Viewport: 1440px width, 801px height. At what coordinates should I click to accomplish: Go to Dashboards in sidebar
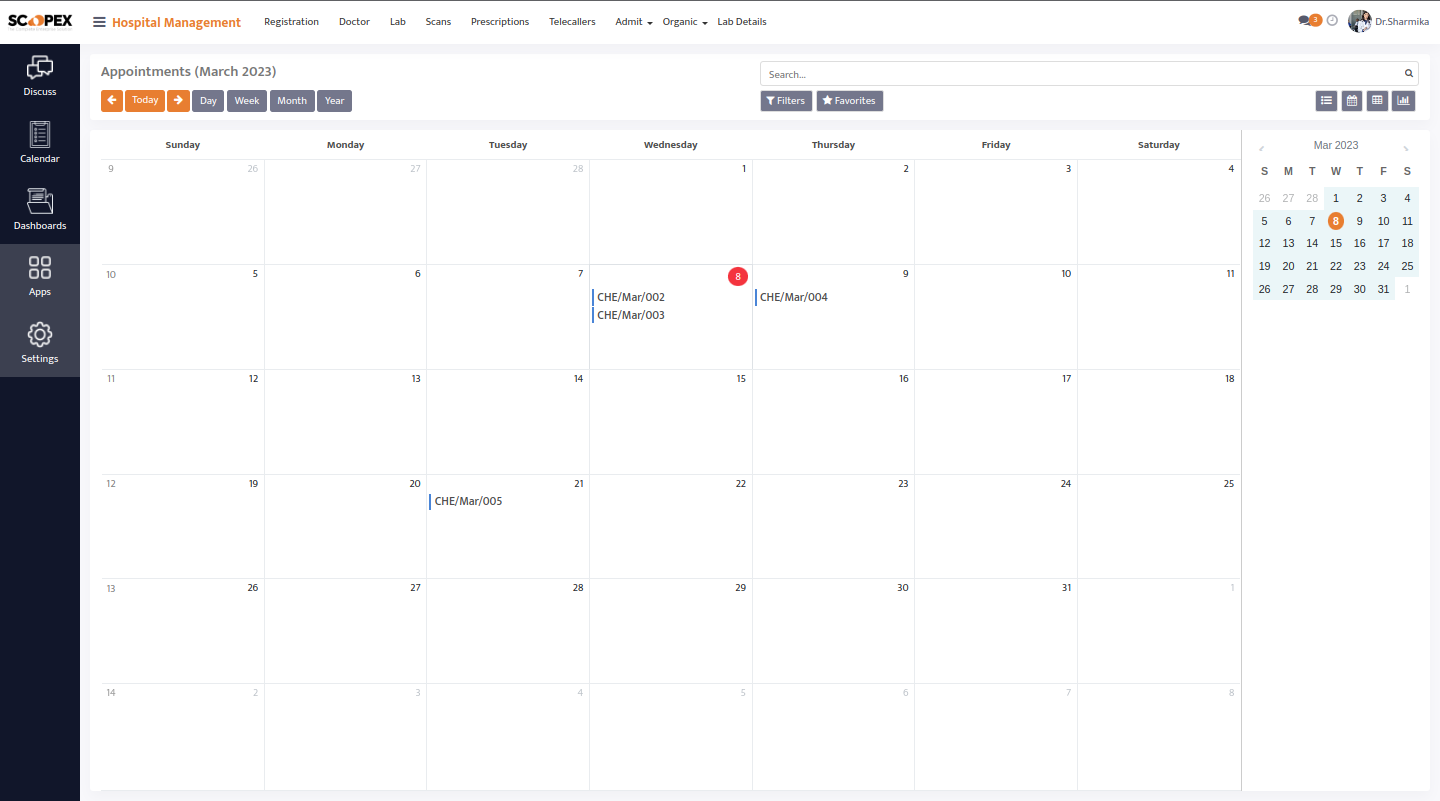(x=40, y=211)
